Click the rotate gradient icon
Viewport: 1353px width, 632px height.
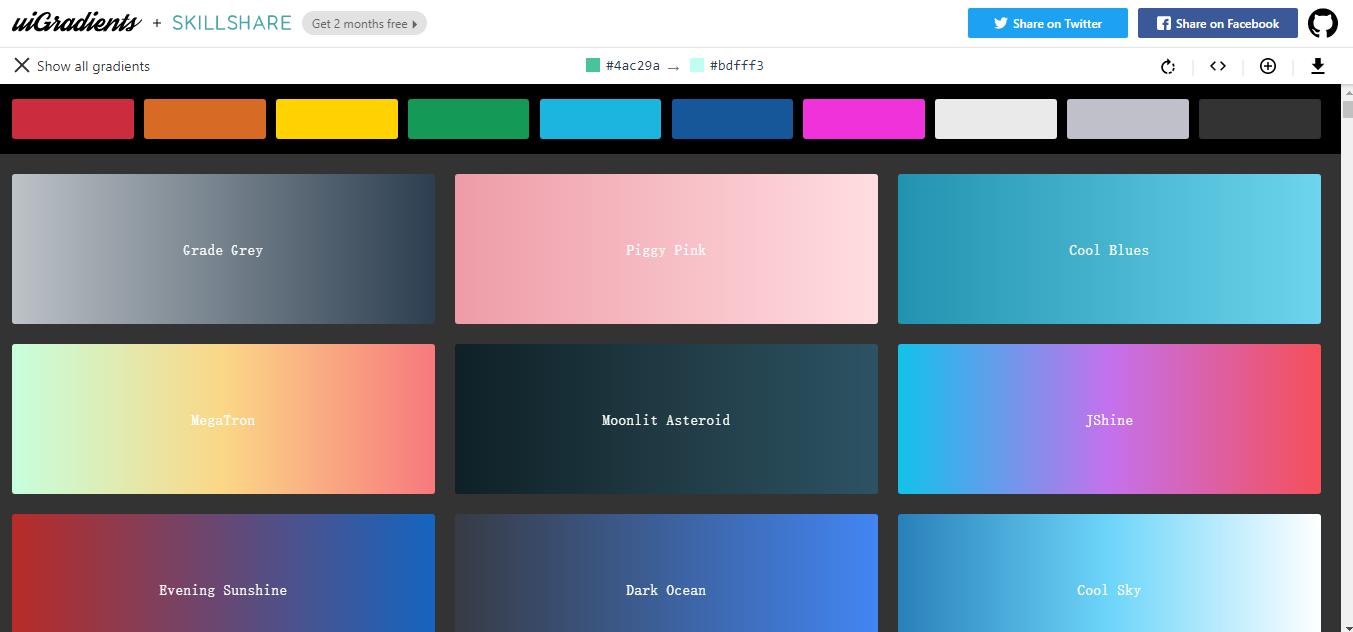[x=1168, y=66]
